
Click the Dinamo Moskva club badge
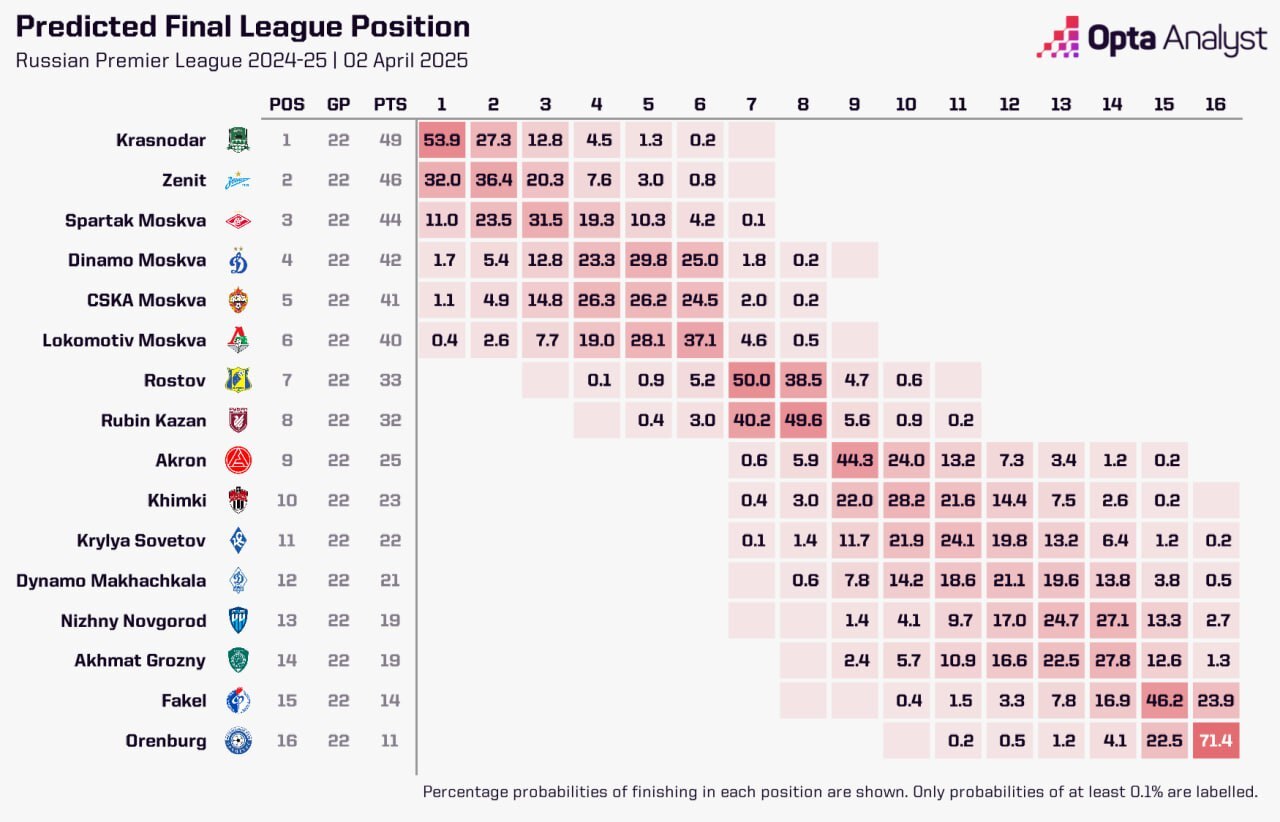(238, 260)
